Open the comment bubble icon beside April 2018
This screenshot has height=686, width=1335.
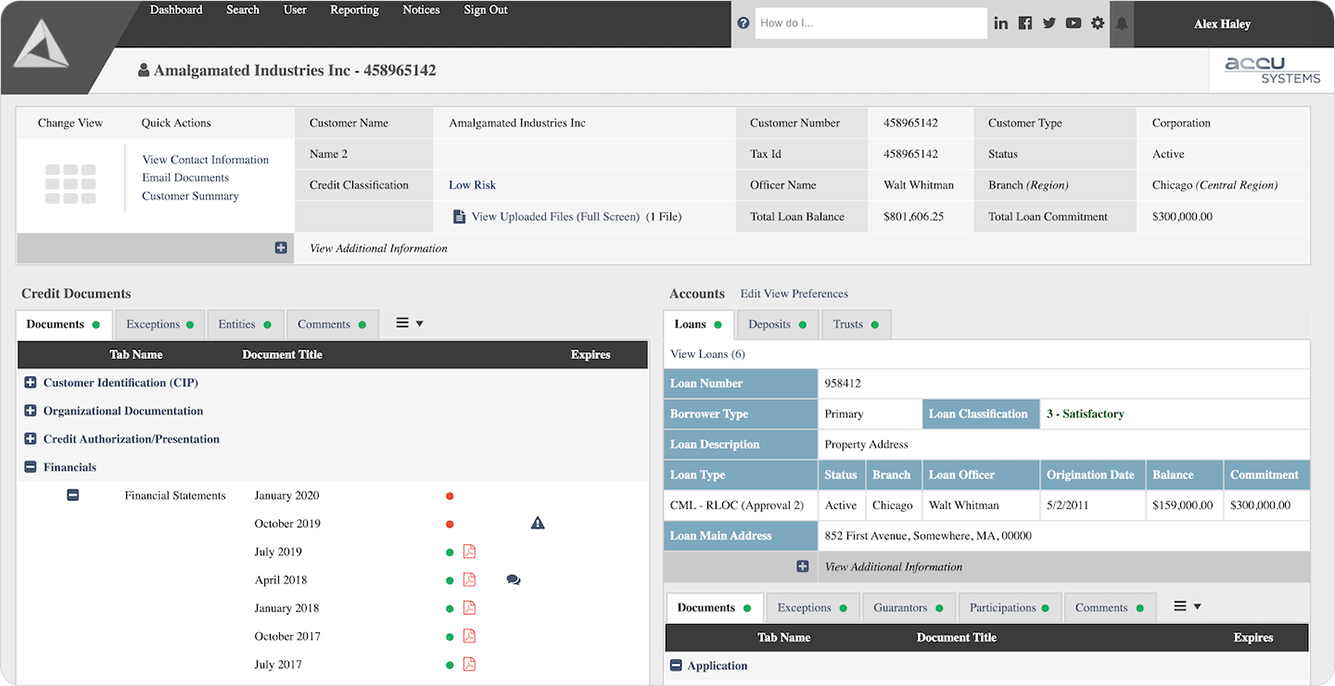[x=513, y=579]
